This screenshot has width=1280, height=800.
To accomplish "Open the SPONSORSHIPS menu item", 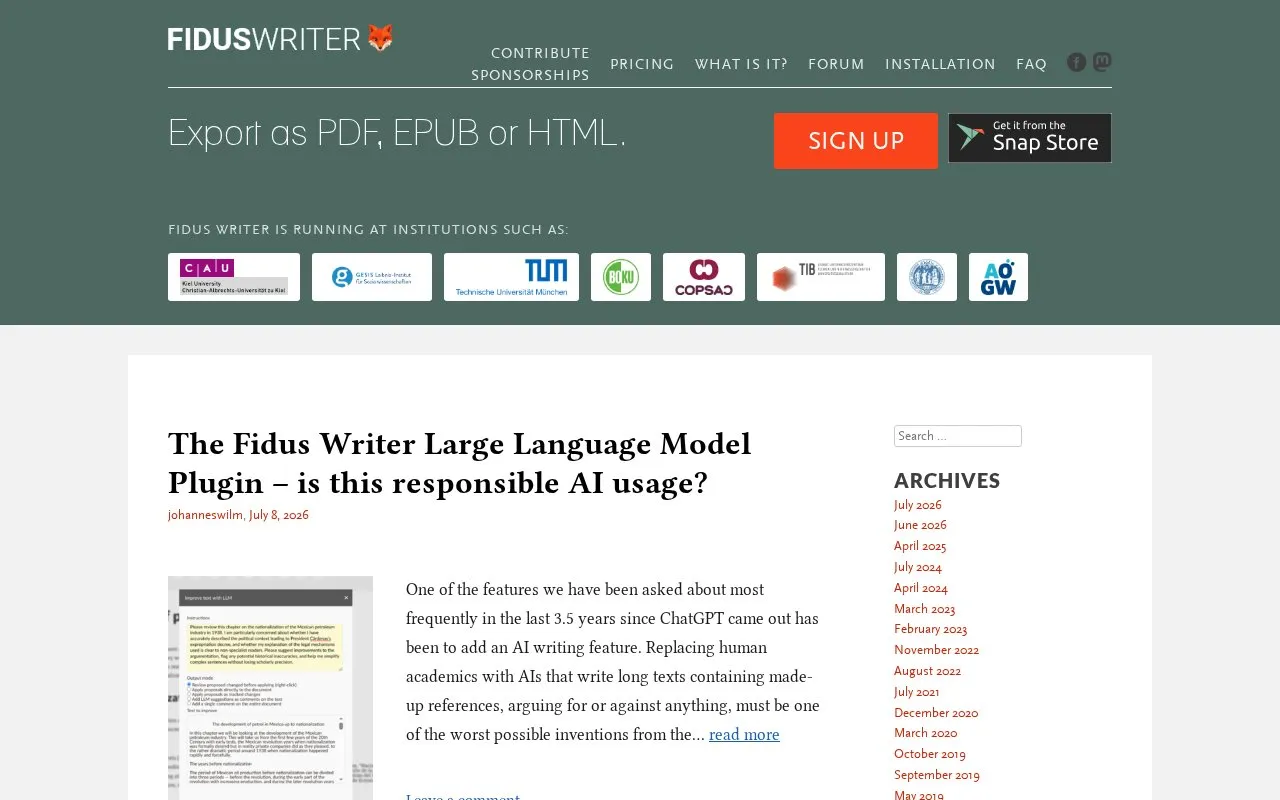I will (x=530, y=75).
